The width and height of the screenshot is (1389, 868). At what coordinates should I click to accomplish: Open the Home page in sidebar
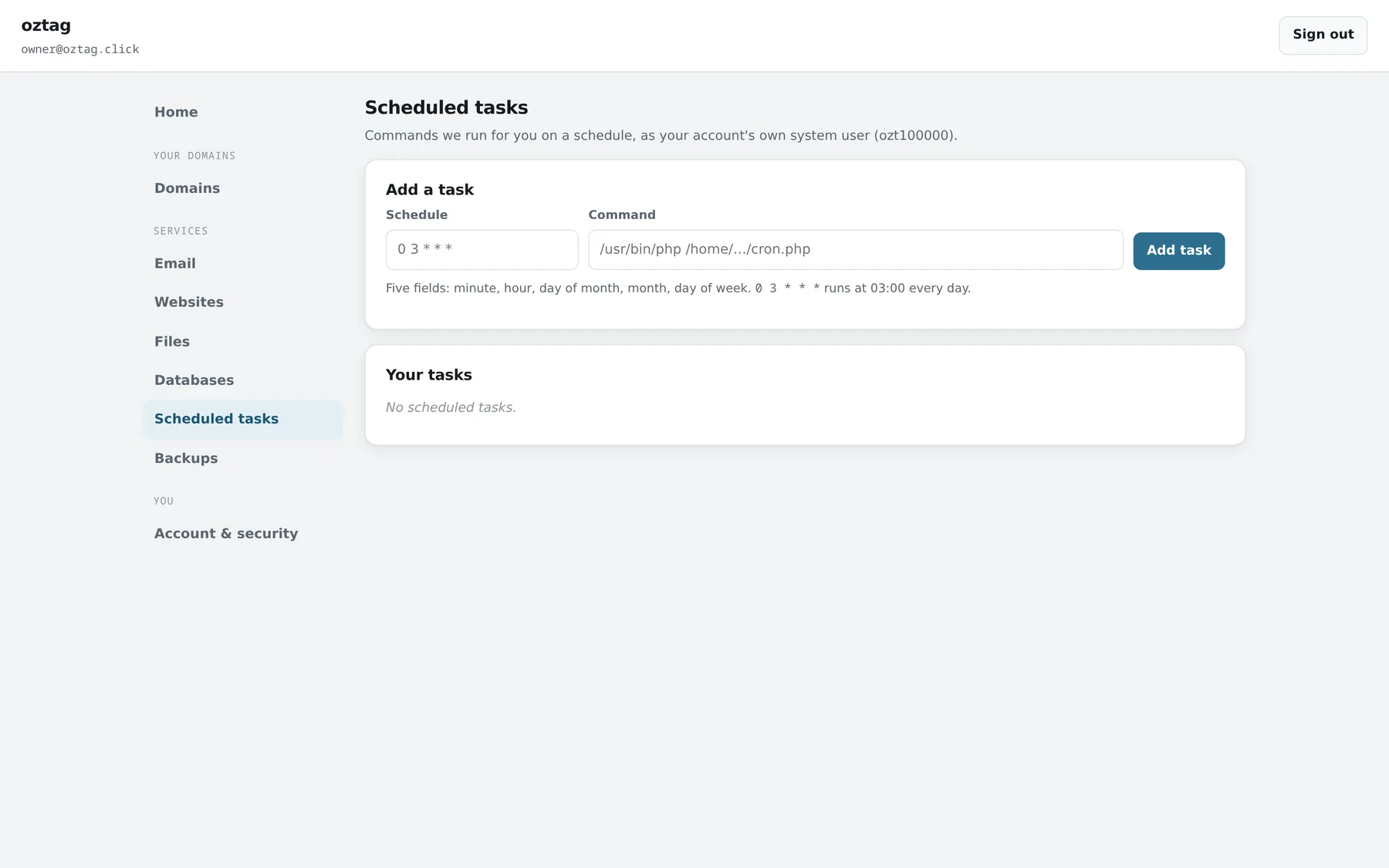point(242,112)
